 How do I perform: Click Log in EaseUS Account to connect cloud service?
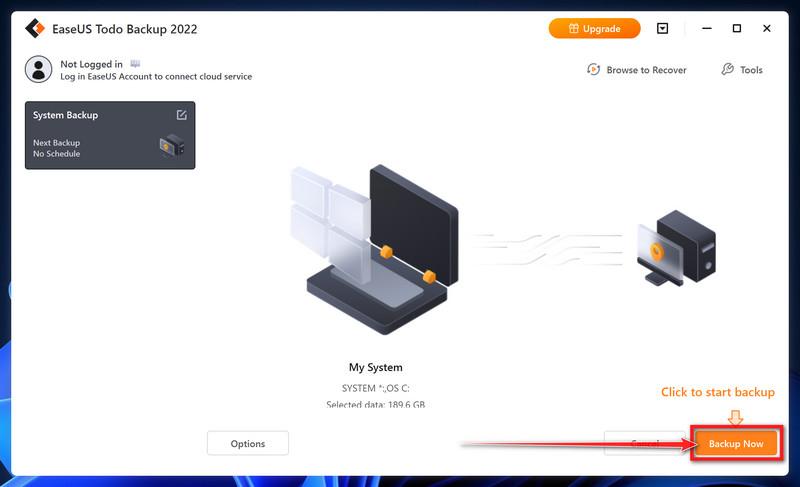[x=156, y=76]
